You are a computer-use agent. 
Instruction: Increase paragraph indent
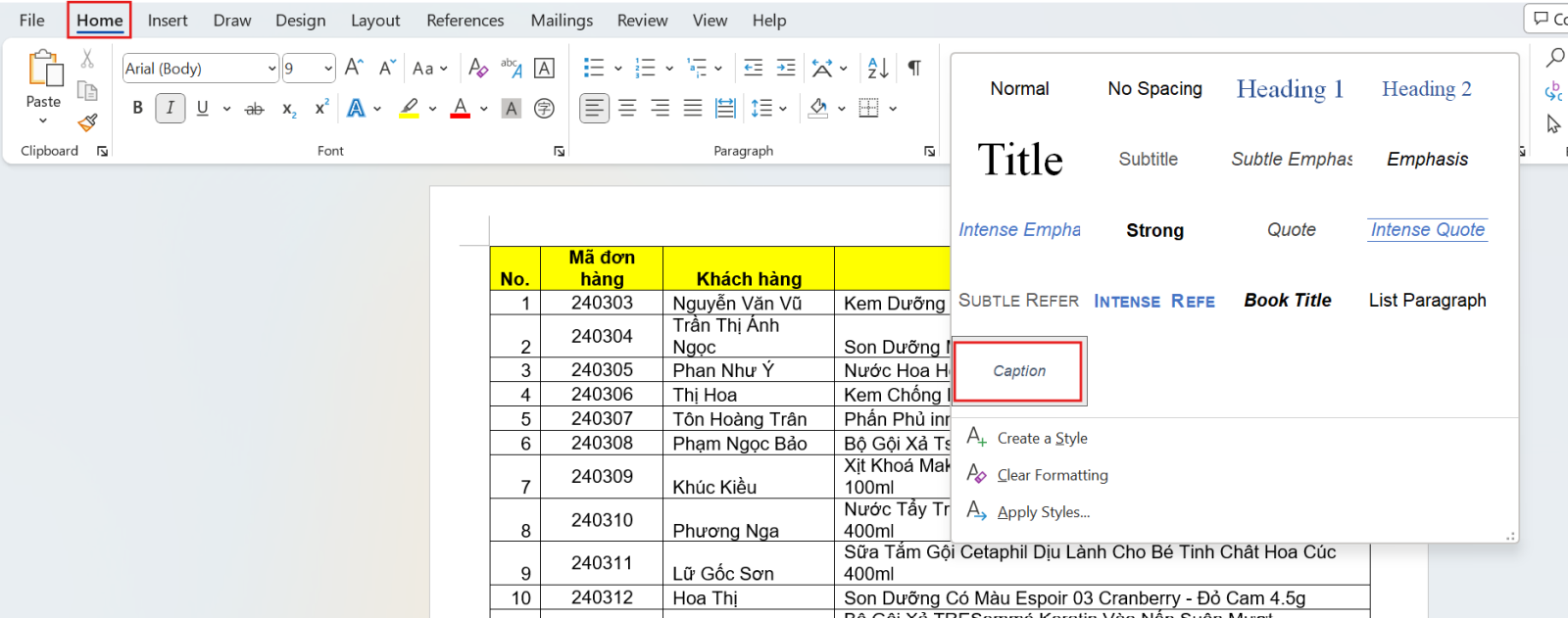[786, 68]
